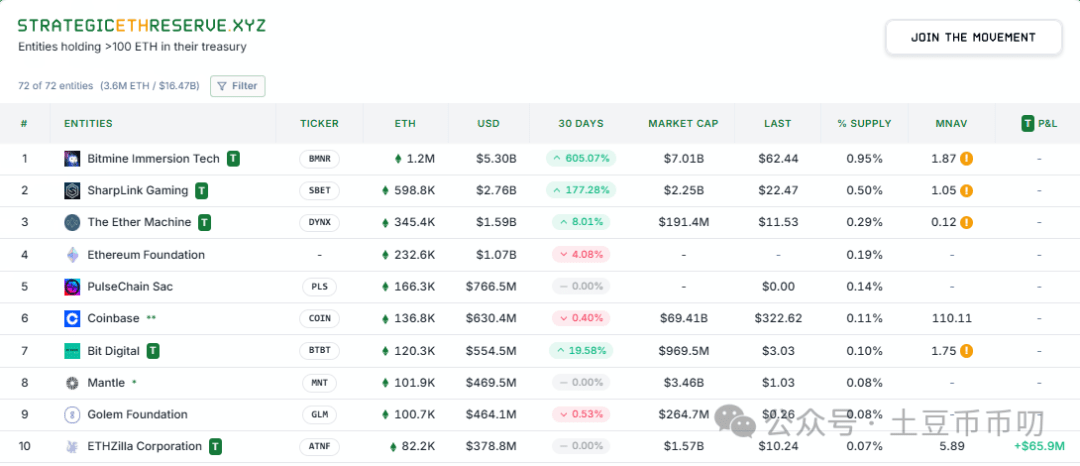Click the '72 of 72 entities' summary text
Screen dimensions: 1080x466
[x=55, y=86]
